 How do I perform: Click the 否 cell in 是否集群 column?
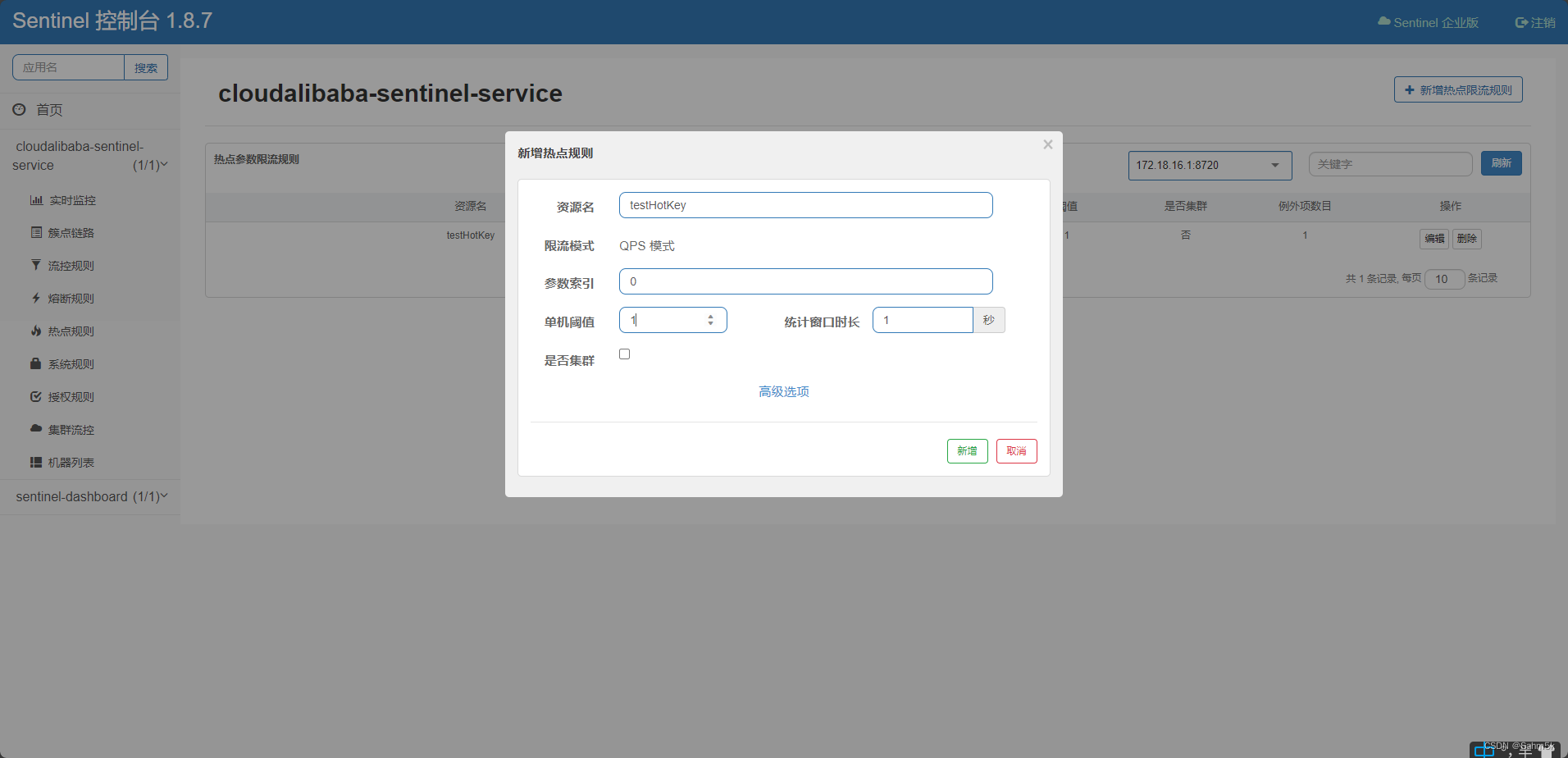tap(1185, 235)
